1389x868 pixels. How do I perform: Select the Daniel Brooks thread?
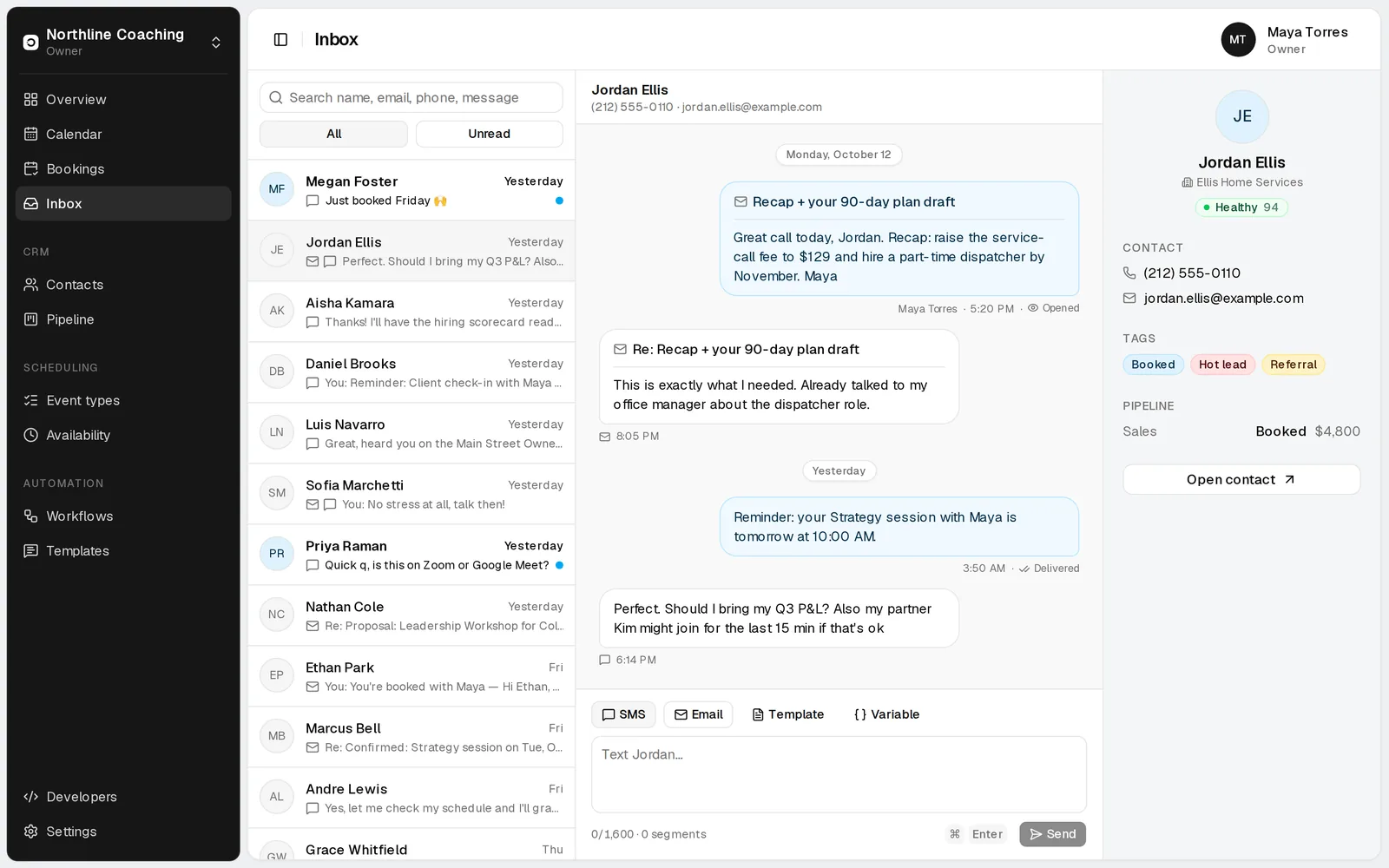pyautogui.click(x=411, y=372)
